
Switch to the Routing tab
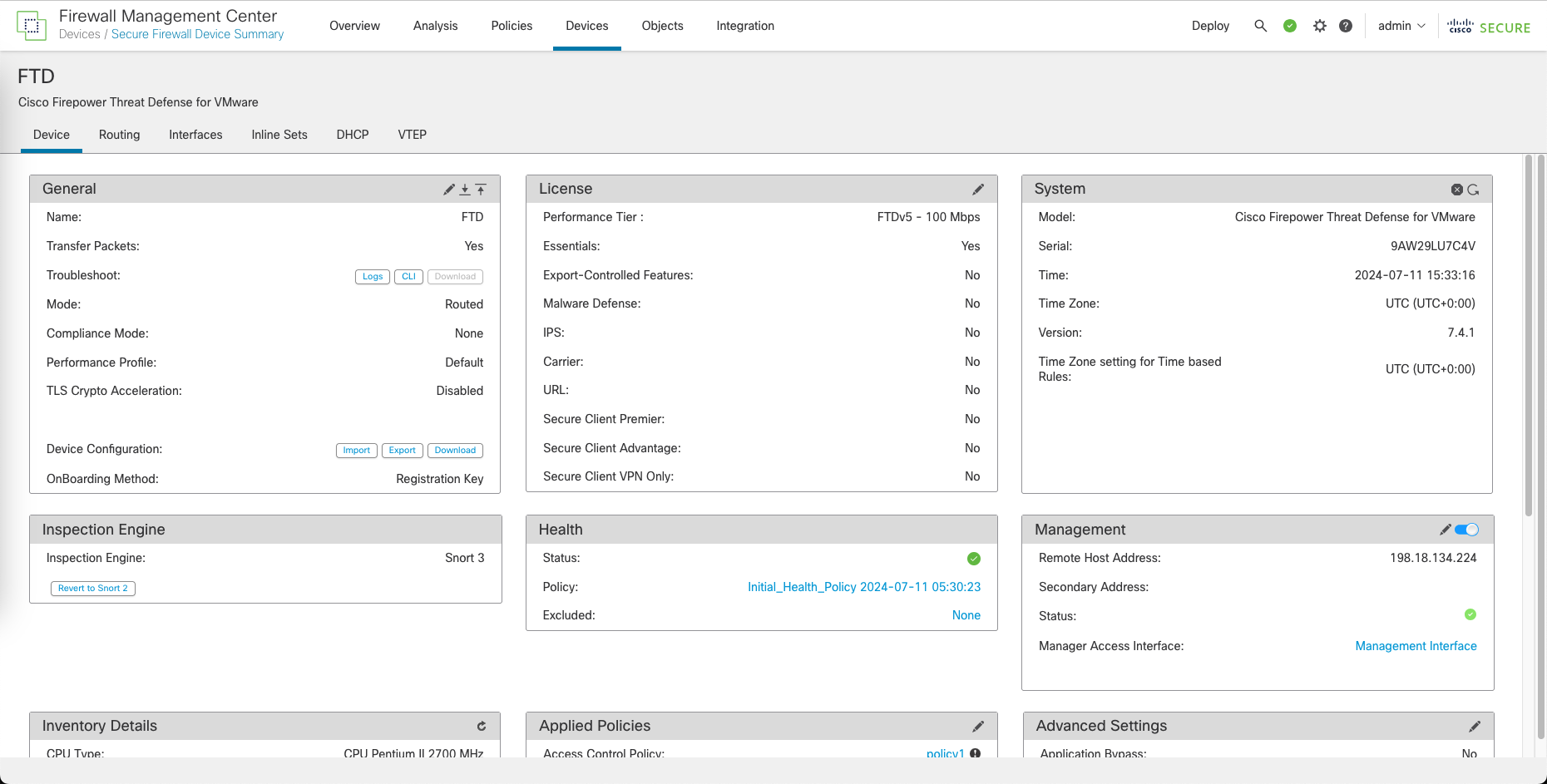[x=119, y=135]
